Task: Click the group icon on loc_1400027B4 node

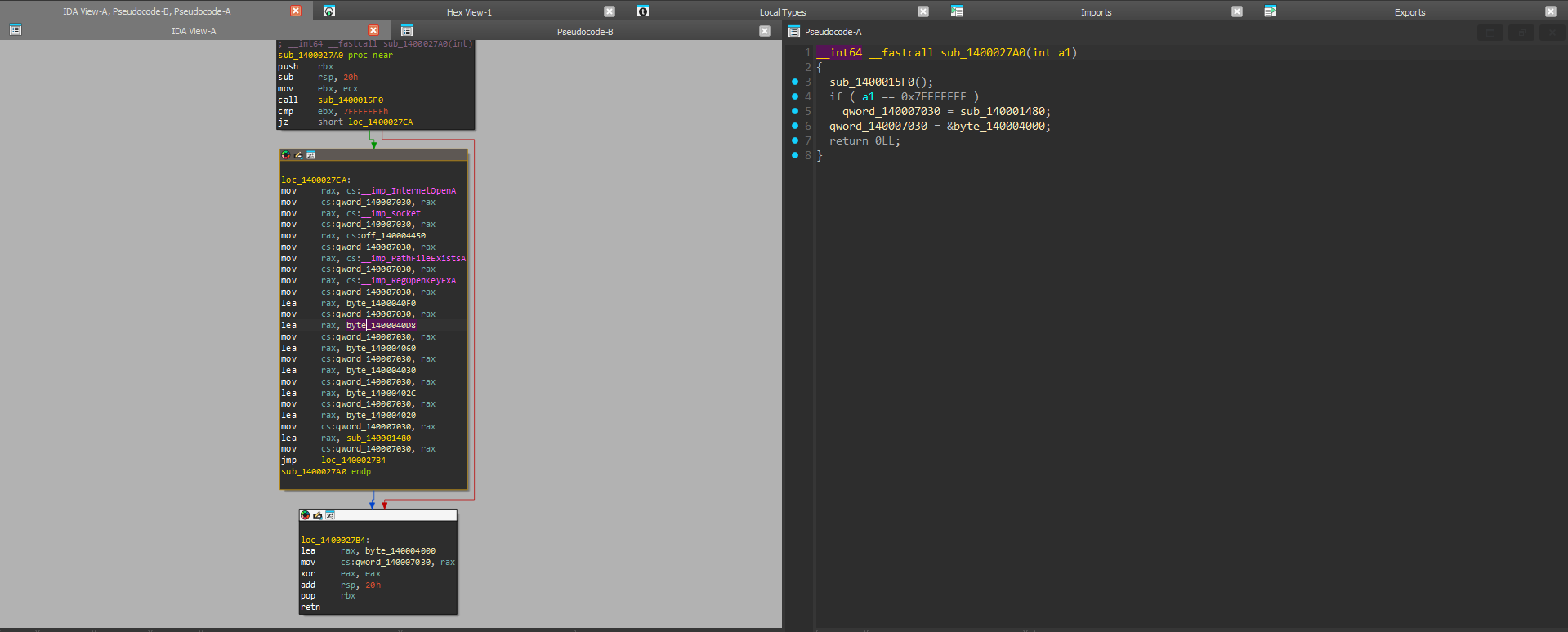Action: [x=330, y=515]
